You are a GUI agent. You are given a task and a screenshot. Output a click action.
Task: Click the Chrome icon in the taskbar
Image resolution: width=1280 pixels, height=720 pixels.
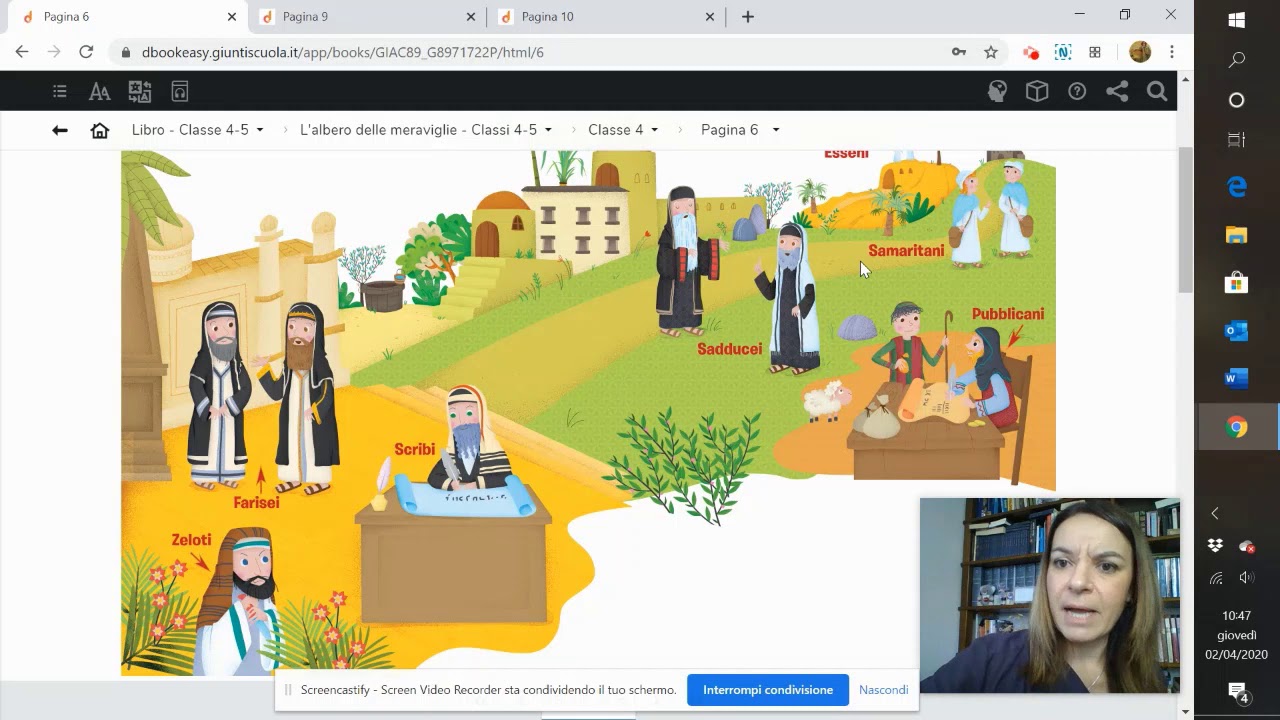(1237, 427)
